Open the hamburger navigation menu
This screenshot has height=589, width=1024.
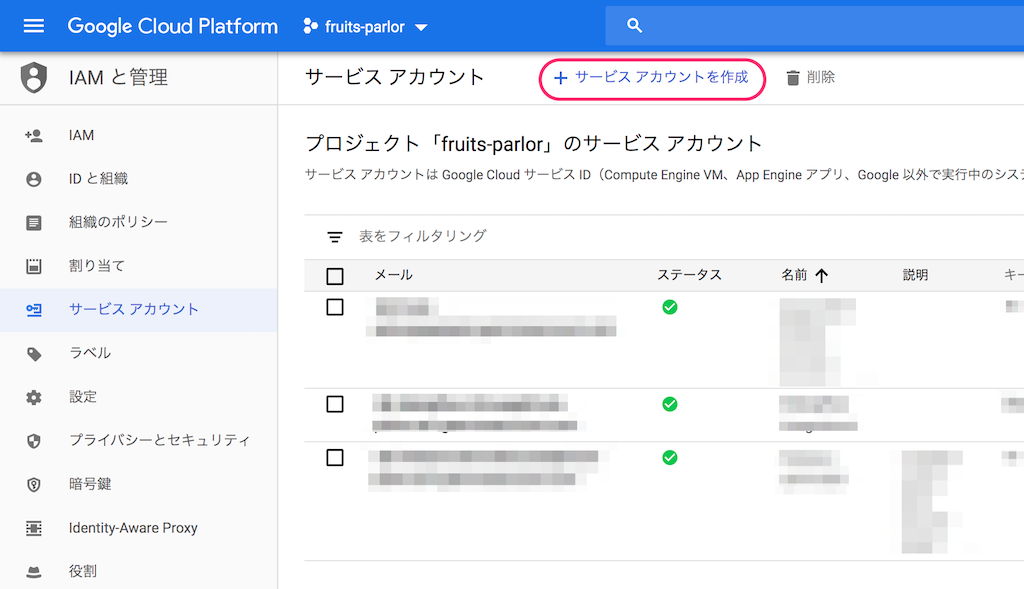33,26
